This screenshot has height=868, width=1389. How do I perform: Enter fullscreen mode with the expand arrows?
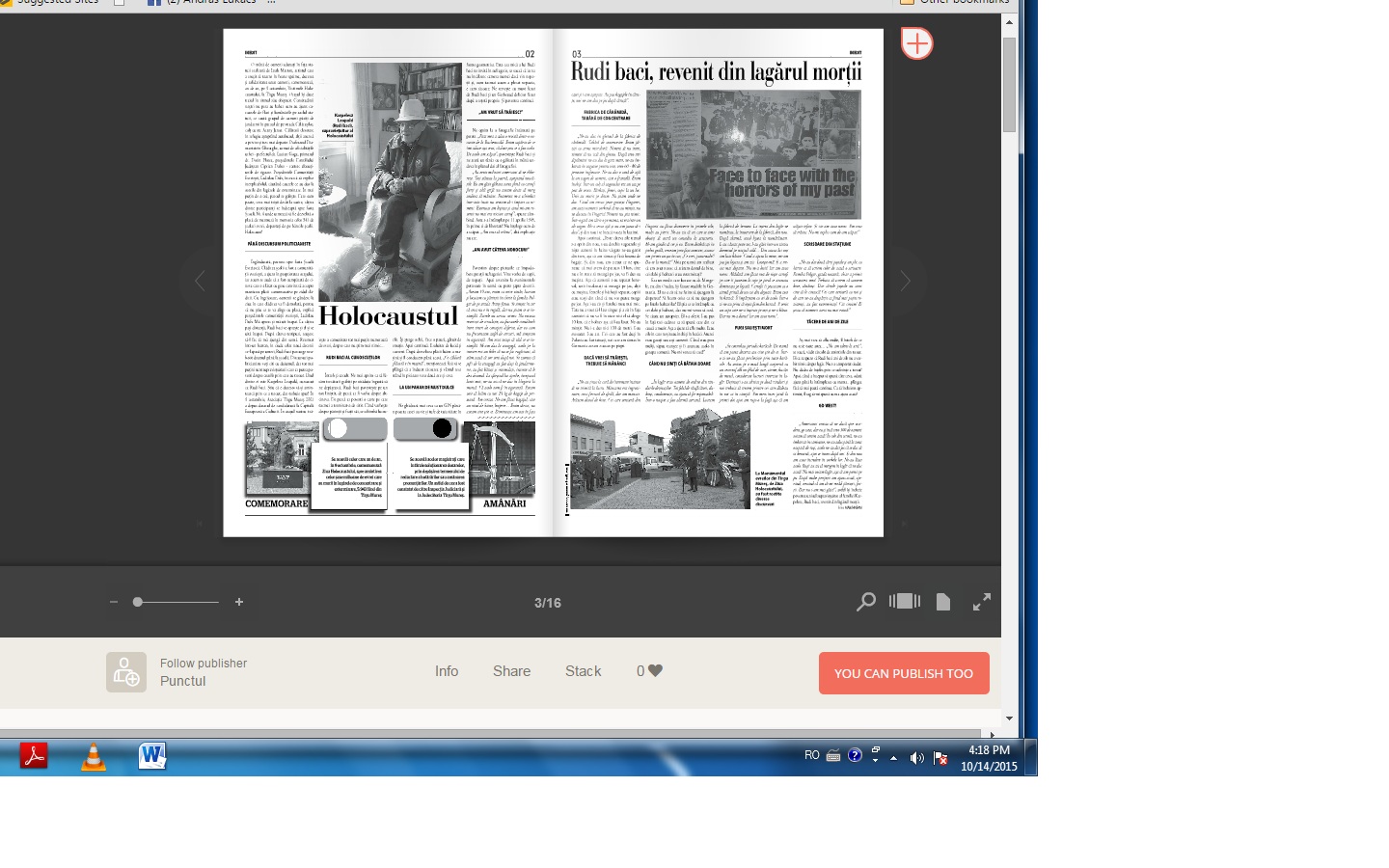tap(982, 602)
